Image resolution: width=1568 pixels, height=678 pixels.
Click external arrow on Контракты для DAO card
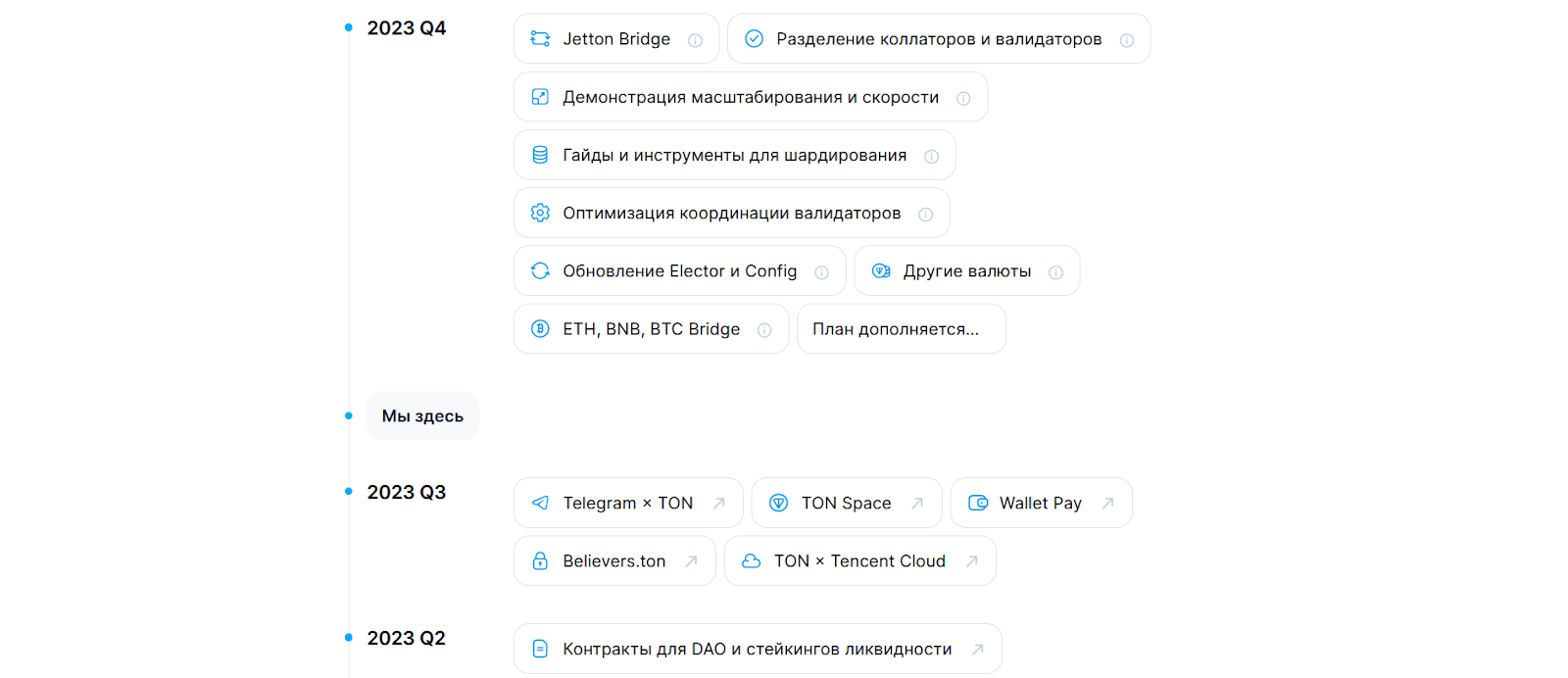tap(977, 649)
